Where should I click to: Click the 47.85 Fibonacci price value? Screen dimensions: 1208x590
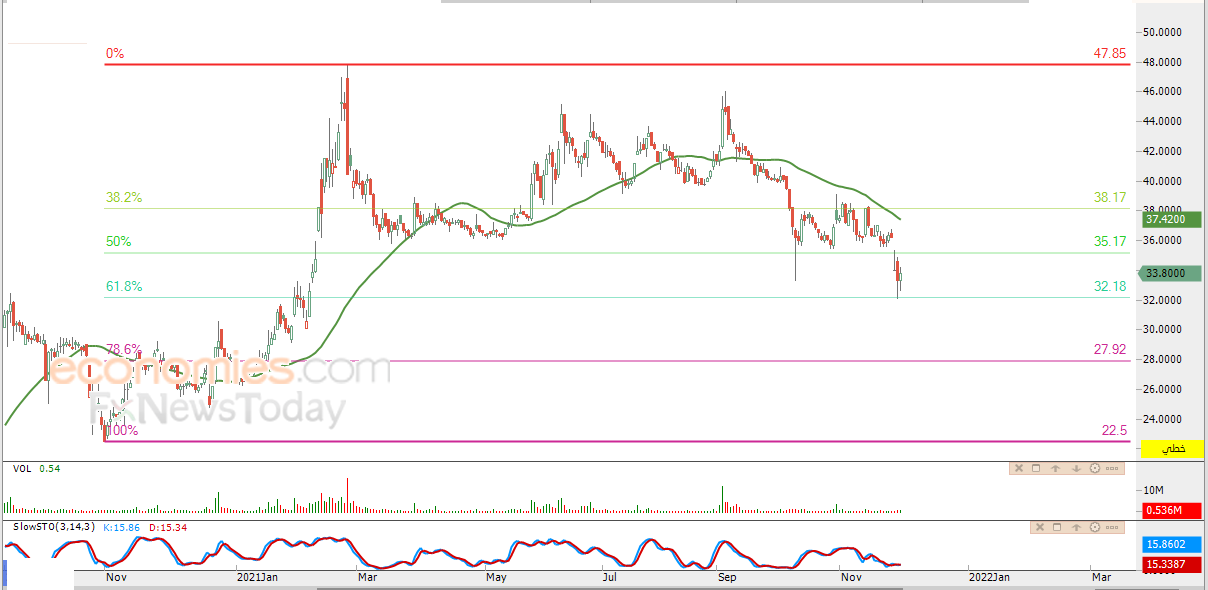[1110, 54]
